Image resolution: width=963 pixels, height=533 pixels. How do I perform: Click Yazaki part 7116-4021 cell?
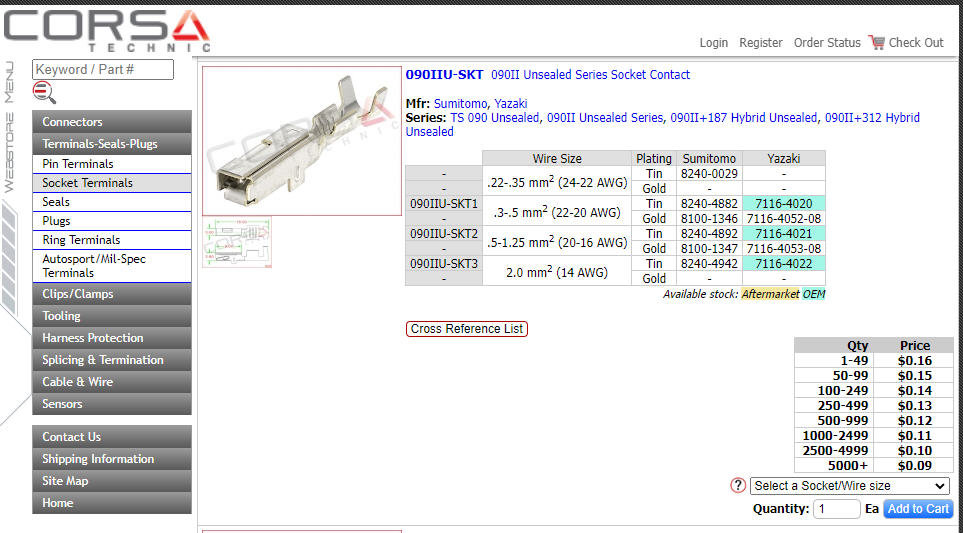[x=784, y=234]
